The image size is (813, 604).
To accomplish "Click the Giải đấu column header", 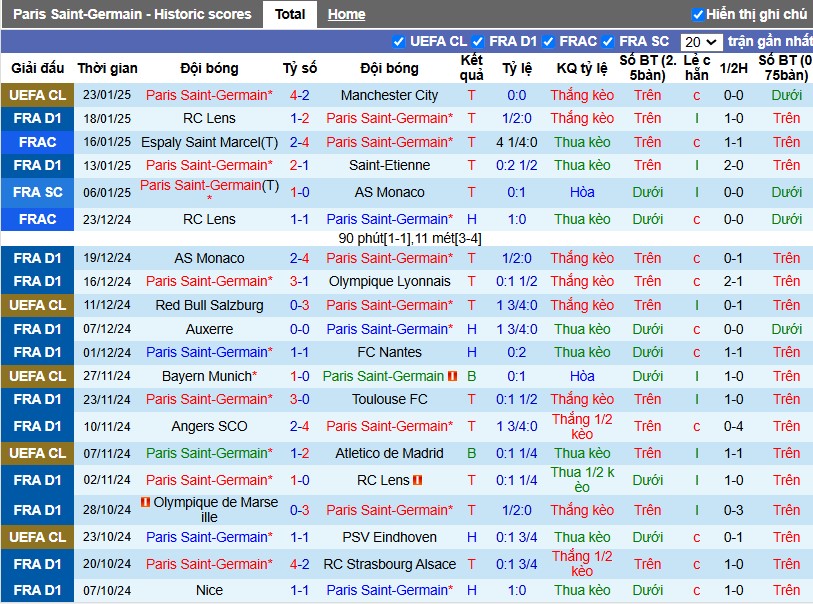I will (x=37, y=68).
